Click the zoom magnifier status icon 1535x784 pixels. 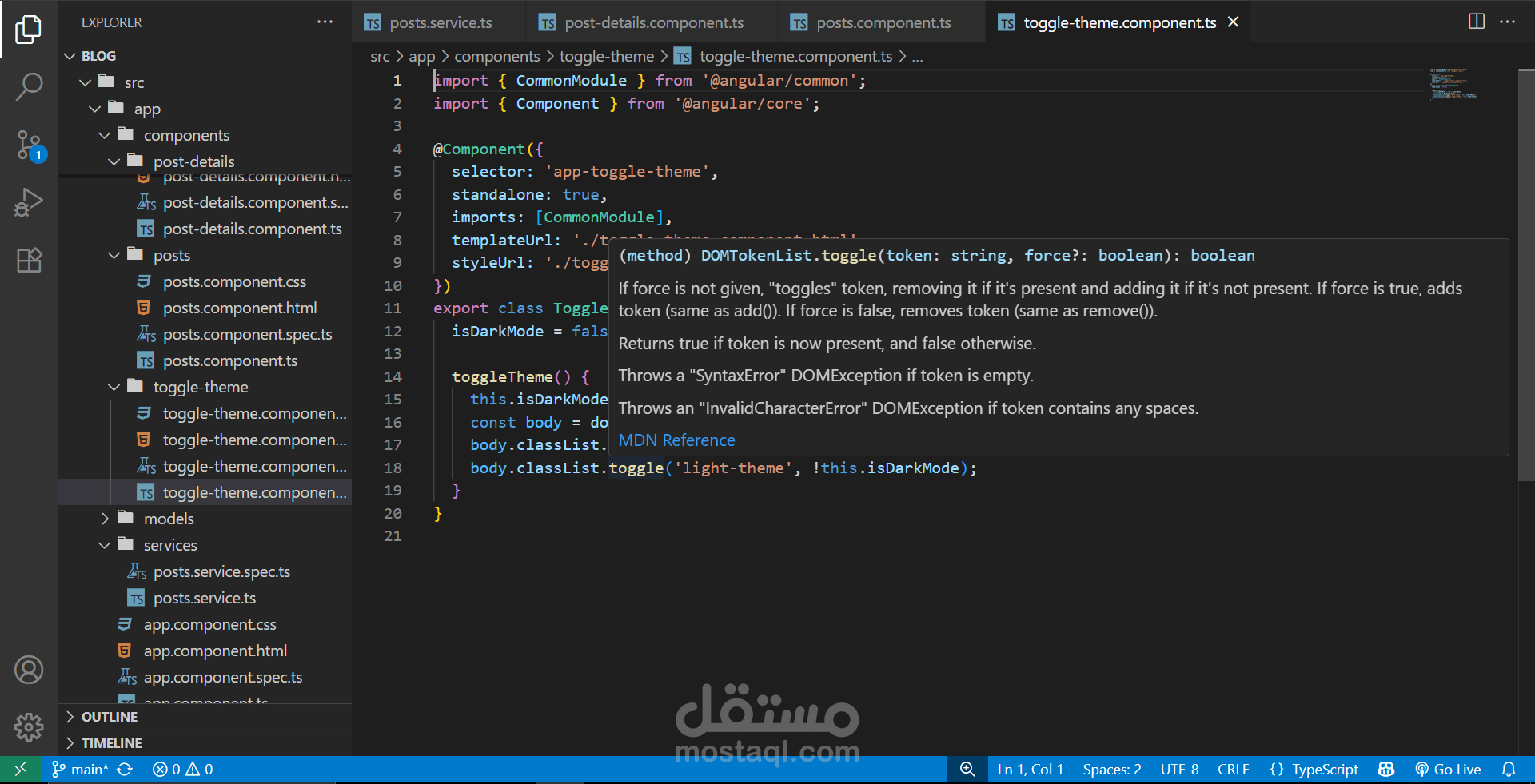967,770
